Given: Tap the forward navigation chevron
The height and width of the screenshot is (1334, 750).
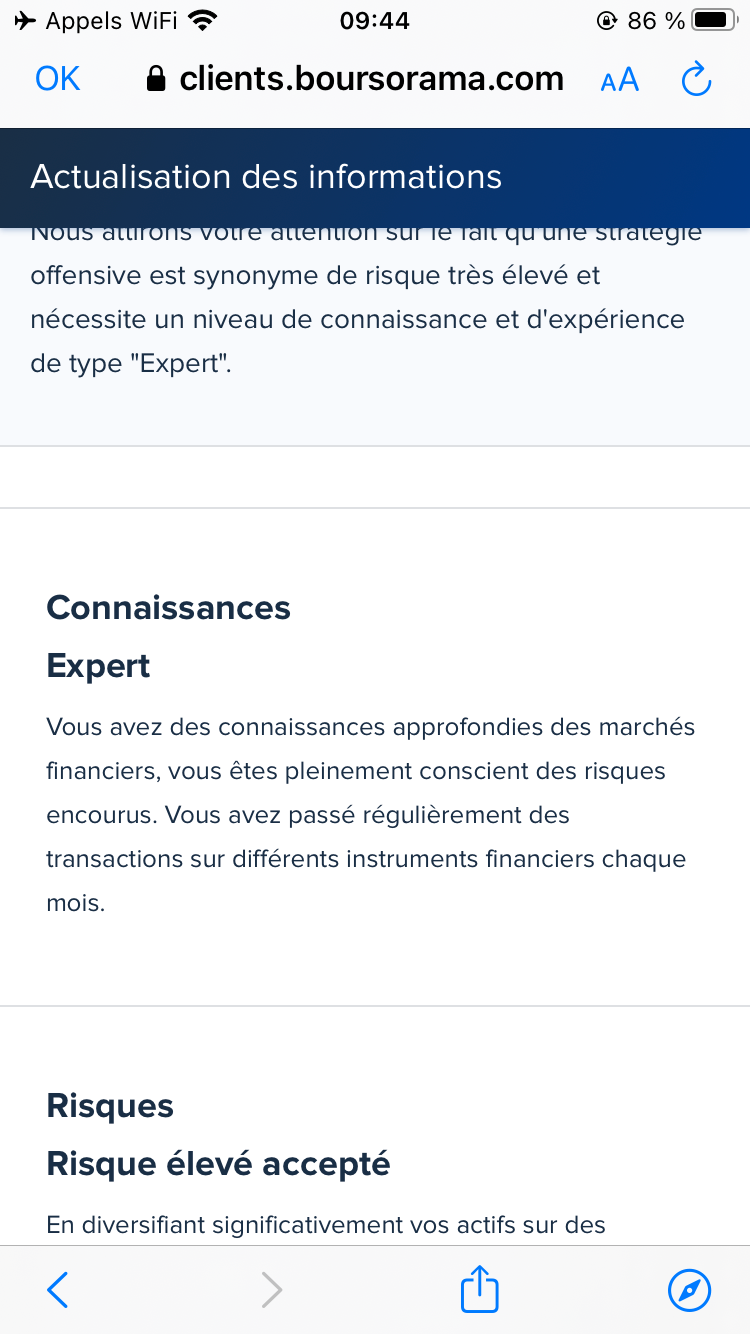Looking at the screenshot, I should 271,1290.
